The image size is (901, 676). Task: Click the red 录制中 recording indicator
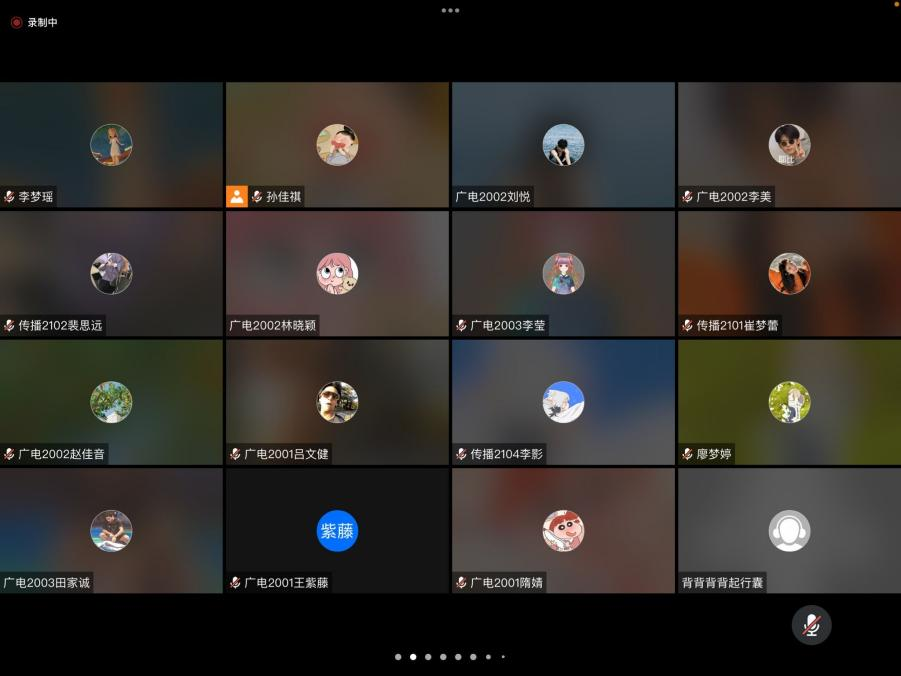[34, 22]
